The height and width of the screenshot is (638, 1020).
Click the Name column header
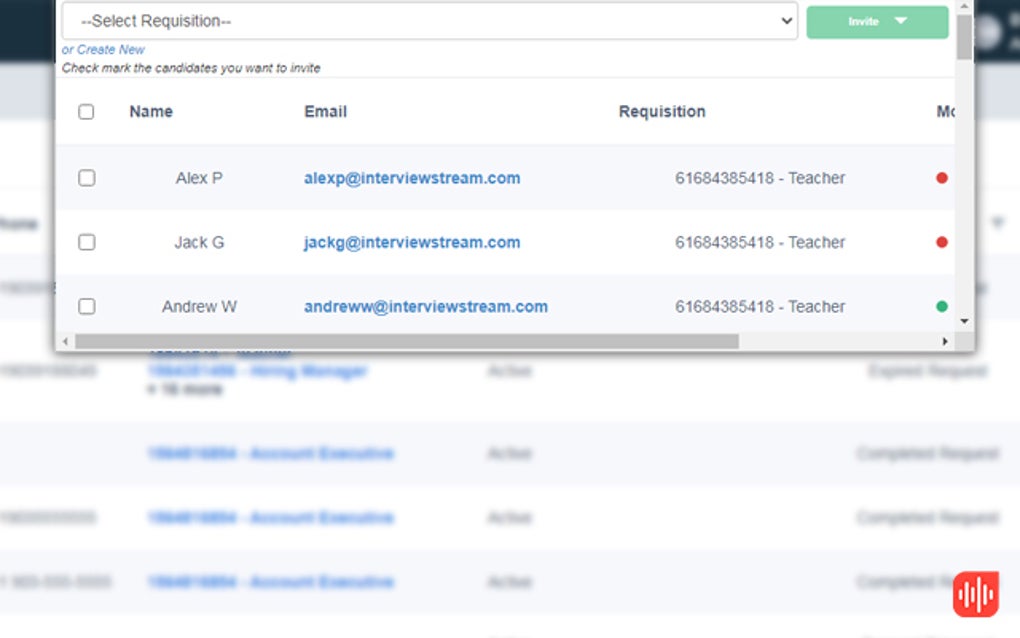click(150, 112)
